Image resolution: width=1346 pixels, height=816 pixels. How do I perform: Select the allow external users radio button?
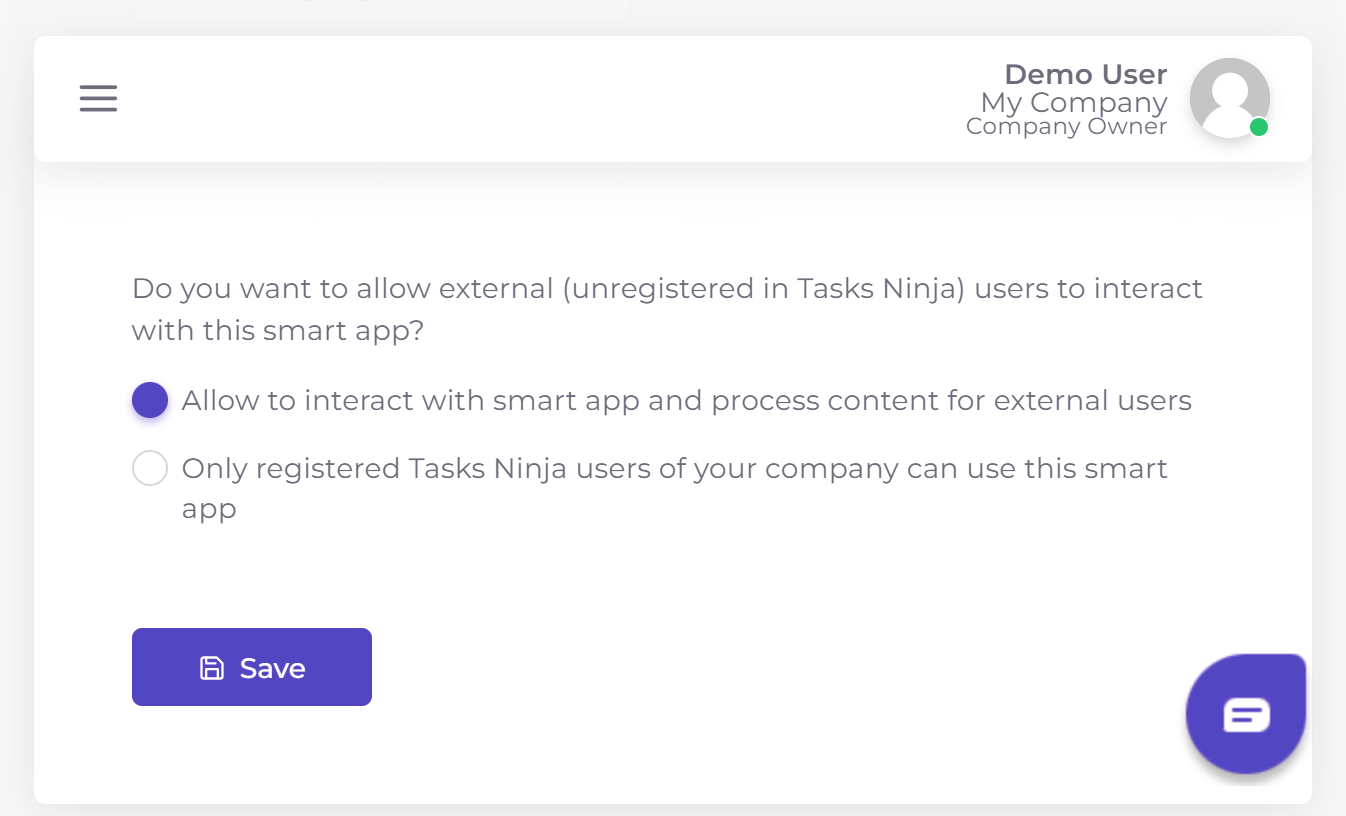pyautogui.click(x=150, y=401)
